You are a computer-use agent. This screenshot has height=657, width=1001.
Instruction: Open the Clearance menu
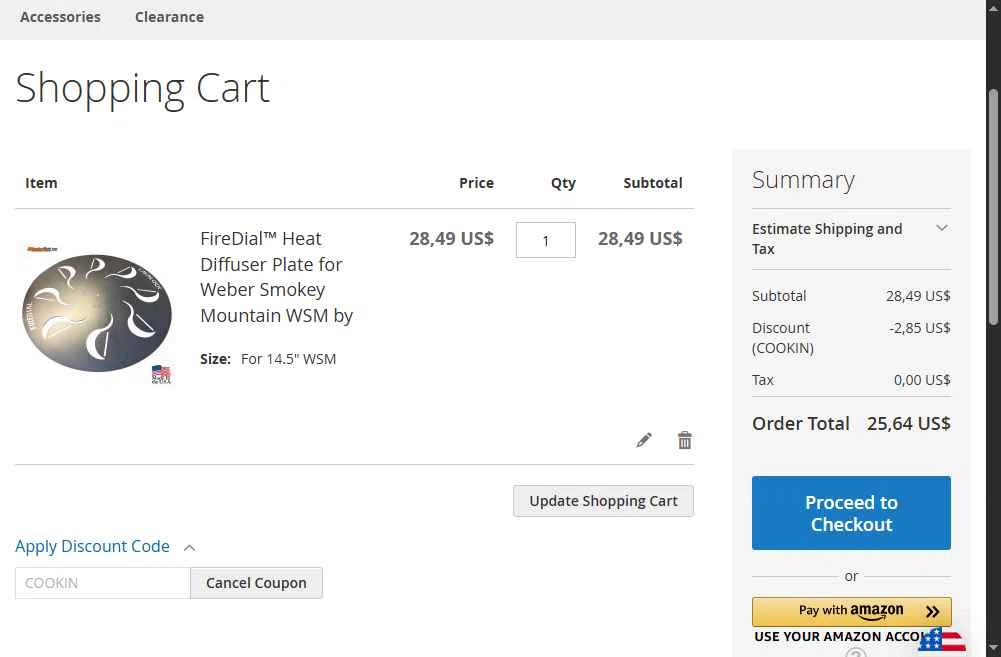click(169, 17)
